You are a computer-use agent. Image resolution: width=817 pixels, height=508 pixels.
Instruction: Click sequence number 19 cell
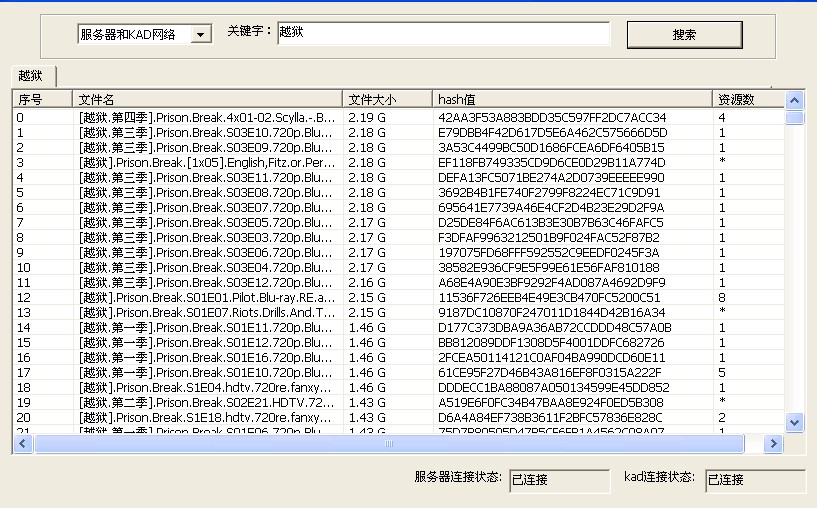pos(24,403)
